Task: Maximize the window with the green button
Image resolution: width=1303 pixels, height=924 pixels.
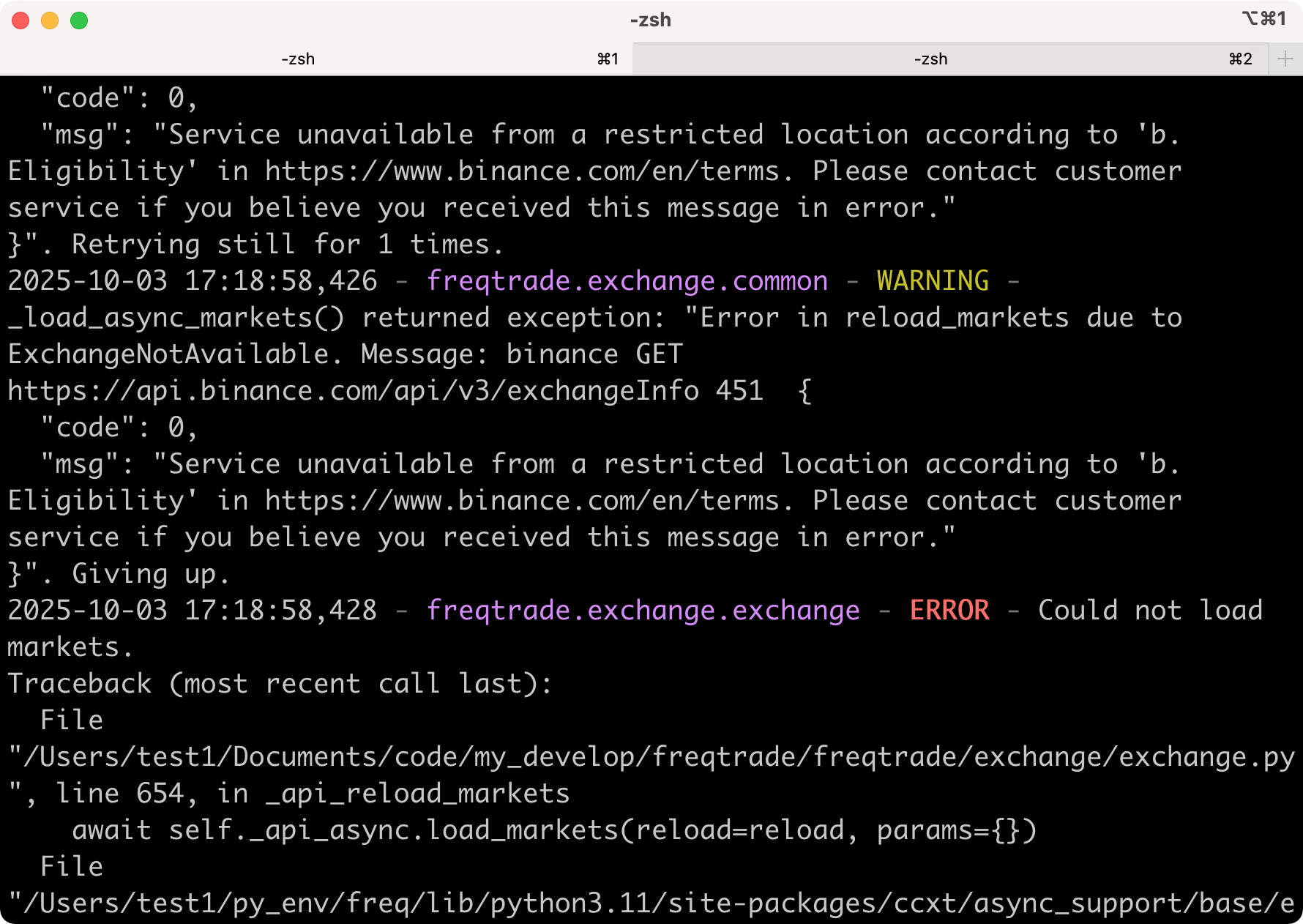Action: point(79,21)
